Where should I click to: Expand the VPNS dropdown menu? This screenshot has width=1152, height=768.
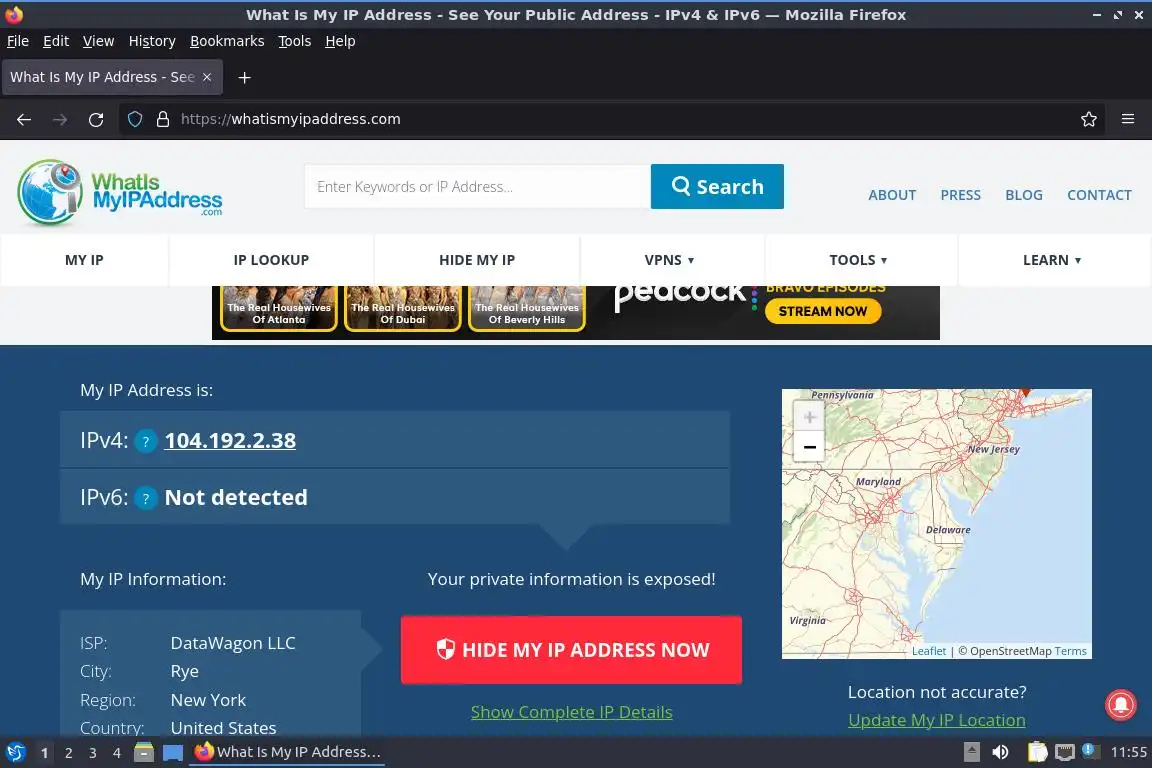(669, 260)
